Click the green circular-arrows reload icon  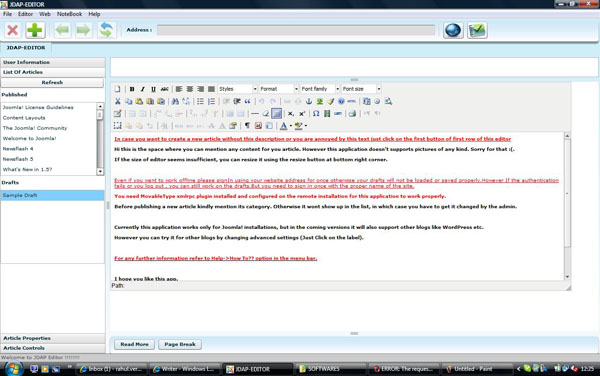coord(106,30)
